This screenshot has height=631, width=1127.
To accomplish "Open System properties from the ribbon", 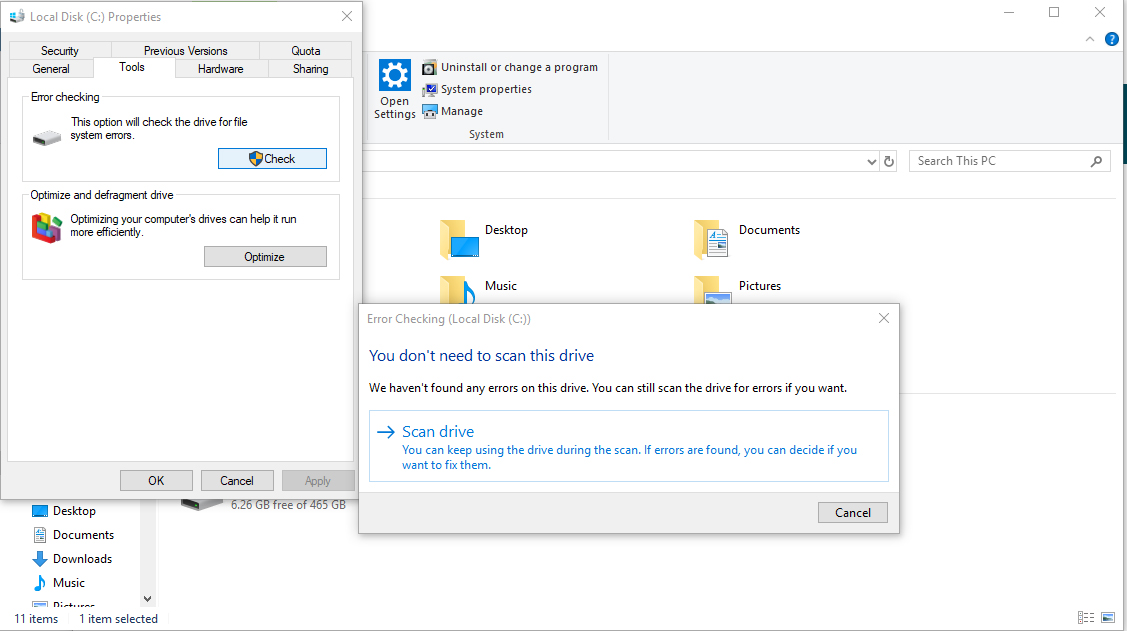I will [431, 89].
